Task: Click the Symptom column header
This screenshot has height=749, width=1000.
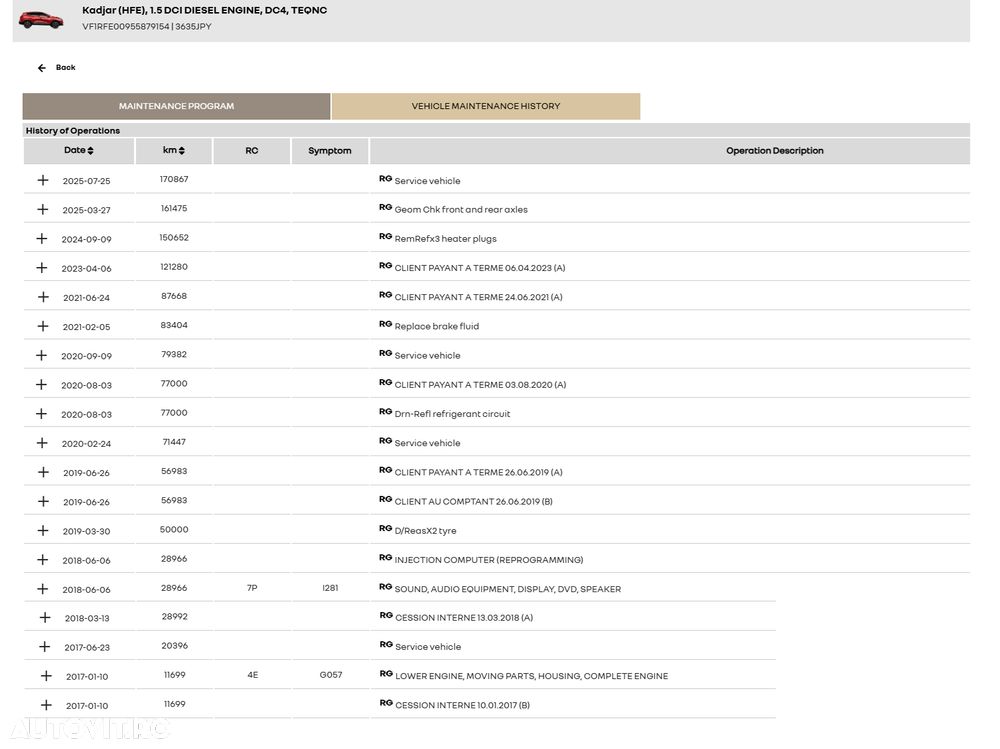Action: point(330,151)
